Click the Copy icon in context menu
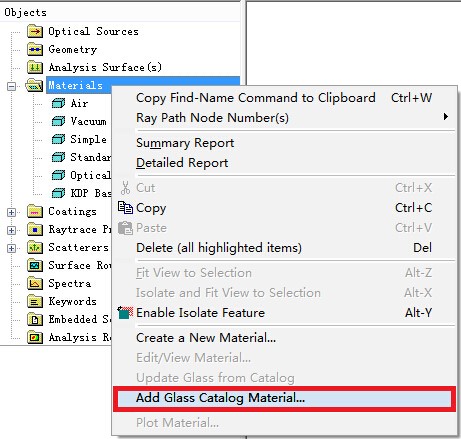461x439 pixels. (125, 208)
